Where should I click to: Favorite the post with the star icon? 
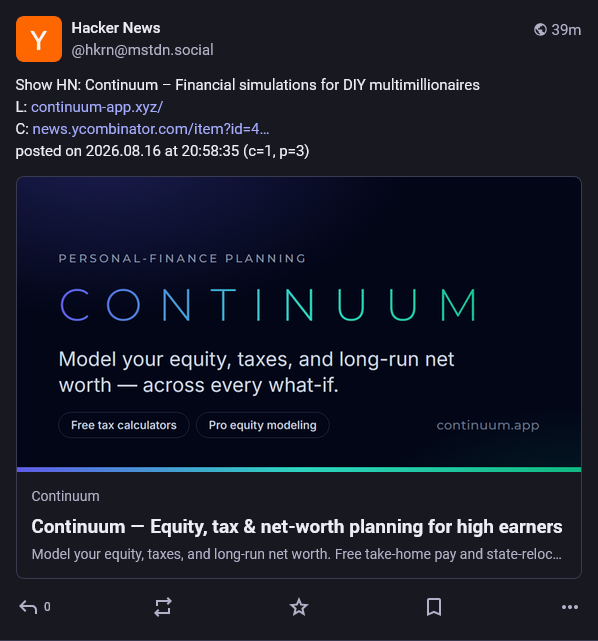tap(299, 607)
